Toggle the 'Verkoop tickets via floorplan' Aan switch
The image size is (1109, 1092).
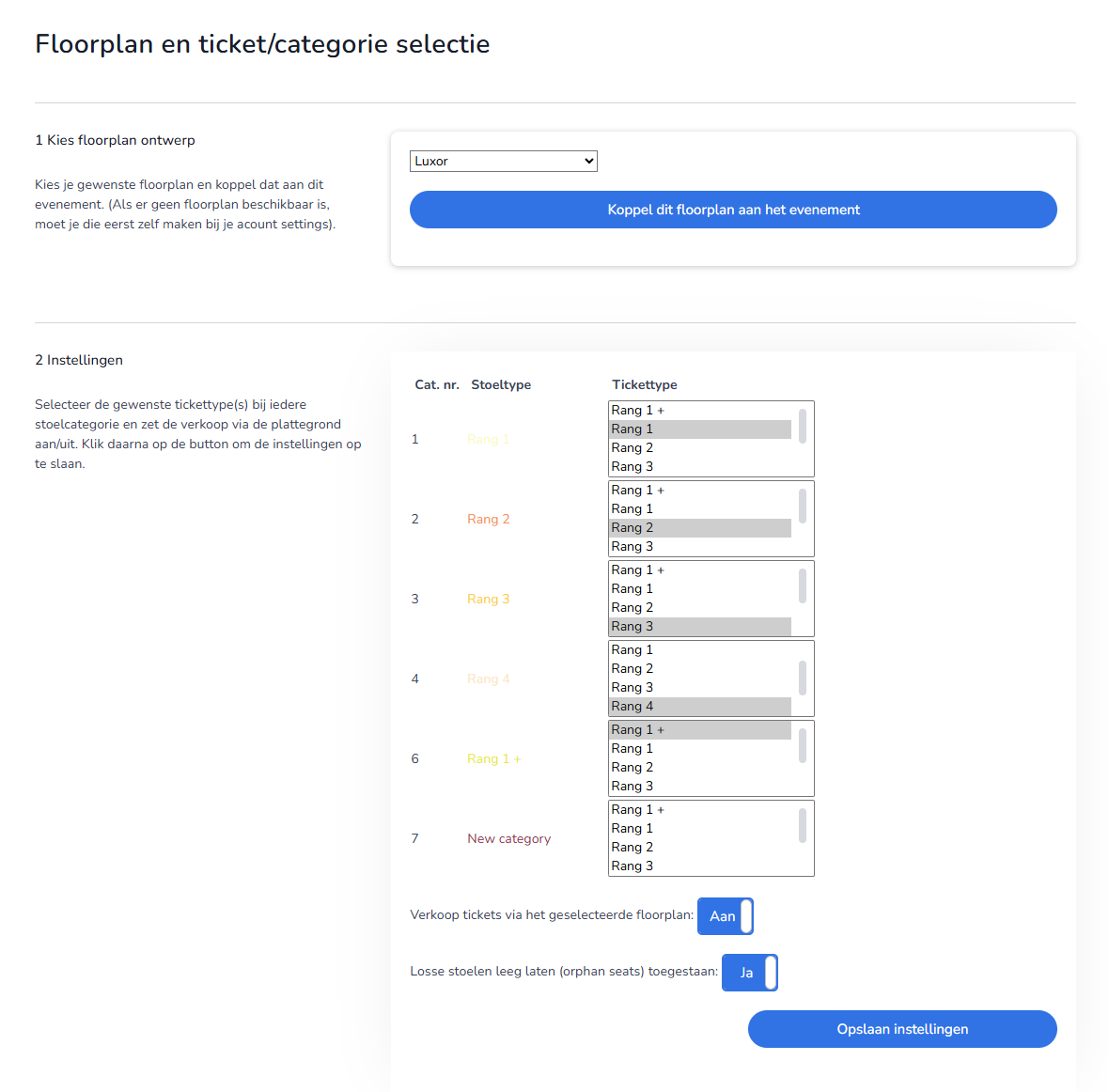[725, 916]
